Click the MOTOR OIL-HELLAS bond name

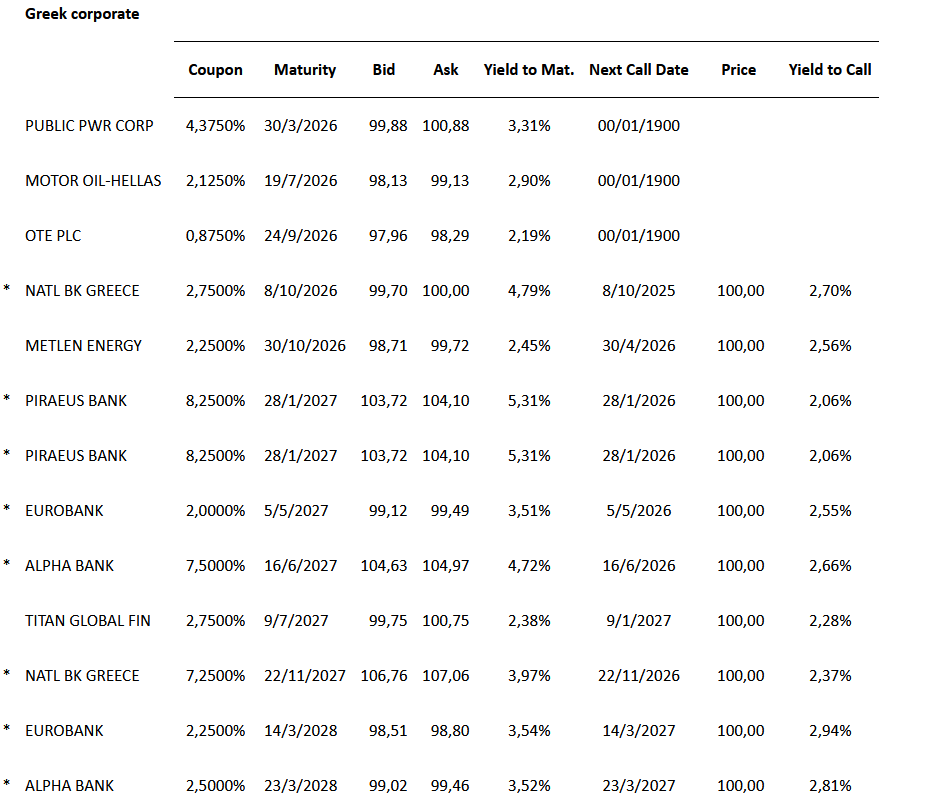coord(93,181)
